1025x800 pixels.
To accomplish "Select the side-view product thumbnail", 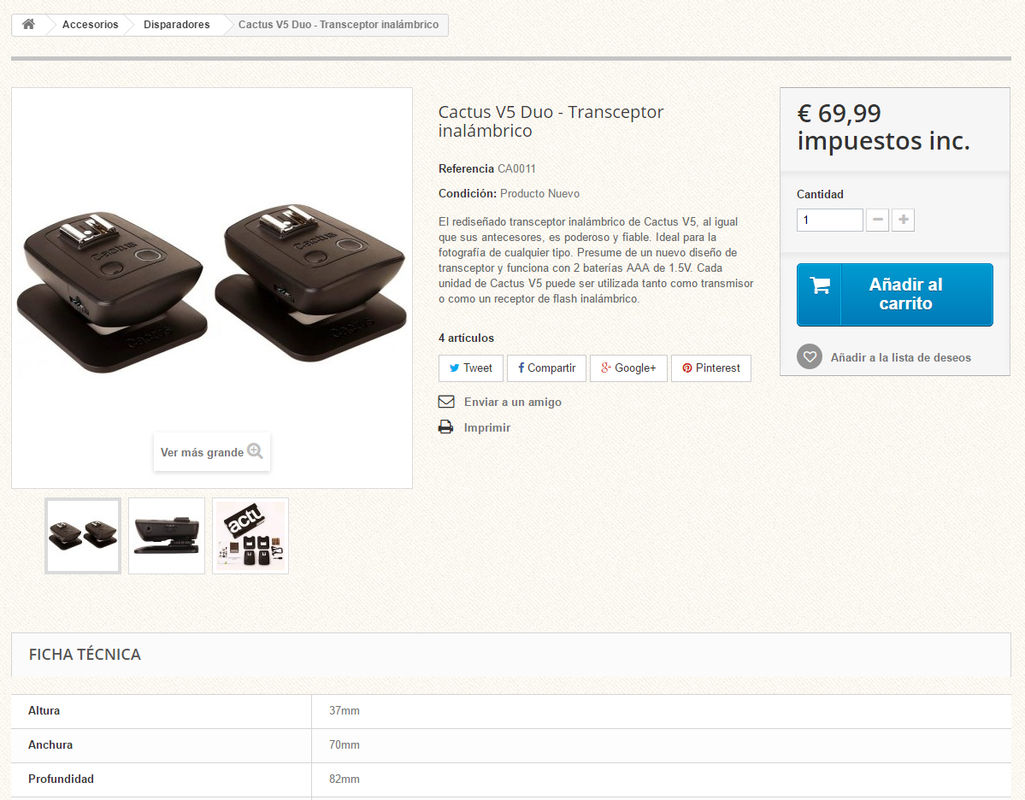I will click(x=167, y=536).
